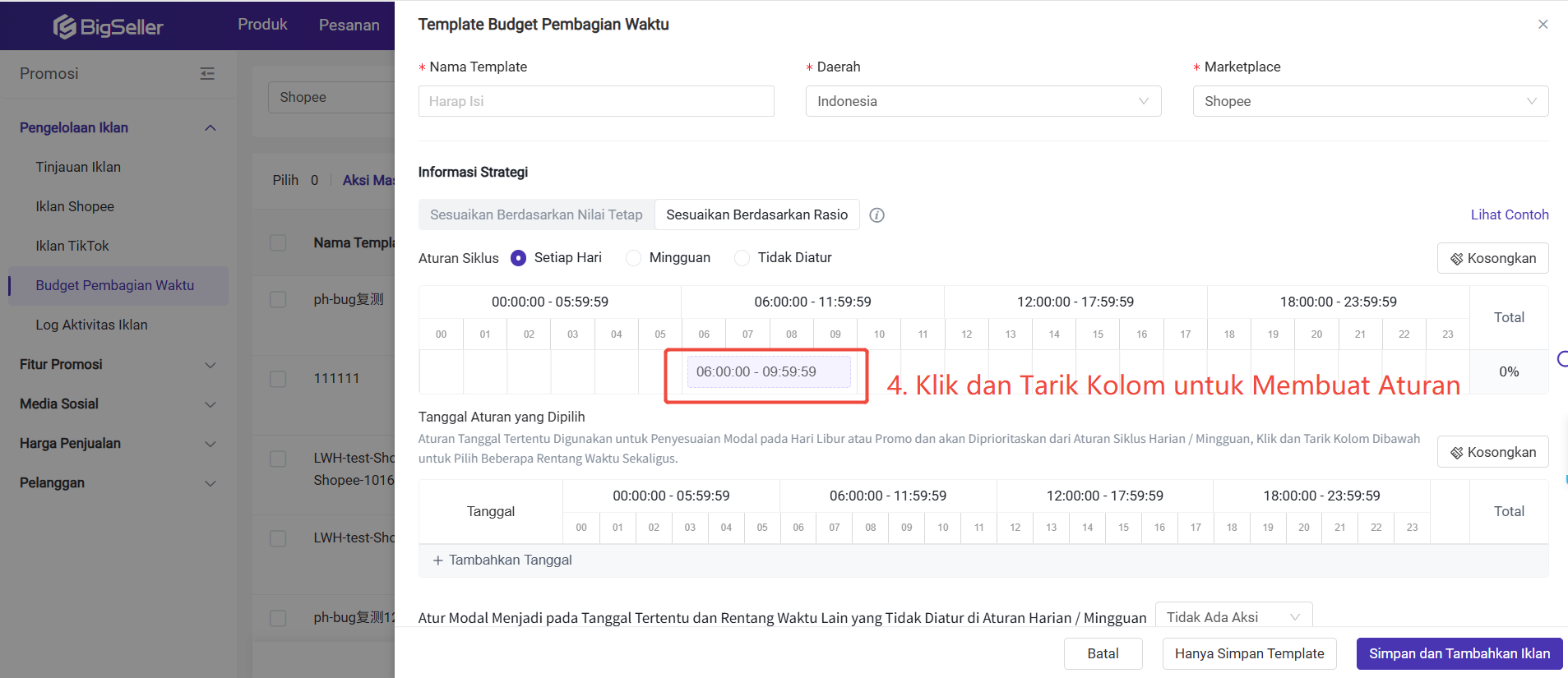
Task: Close the Template Budget dialog
Action: point(1543,25)
